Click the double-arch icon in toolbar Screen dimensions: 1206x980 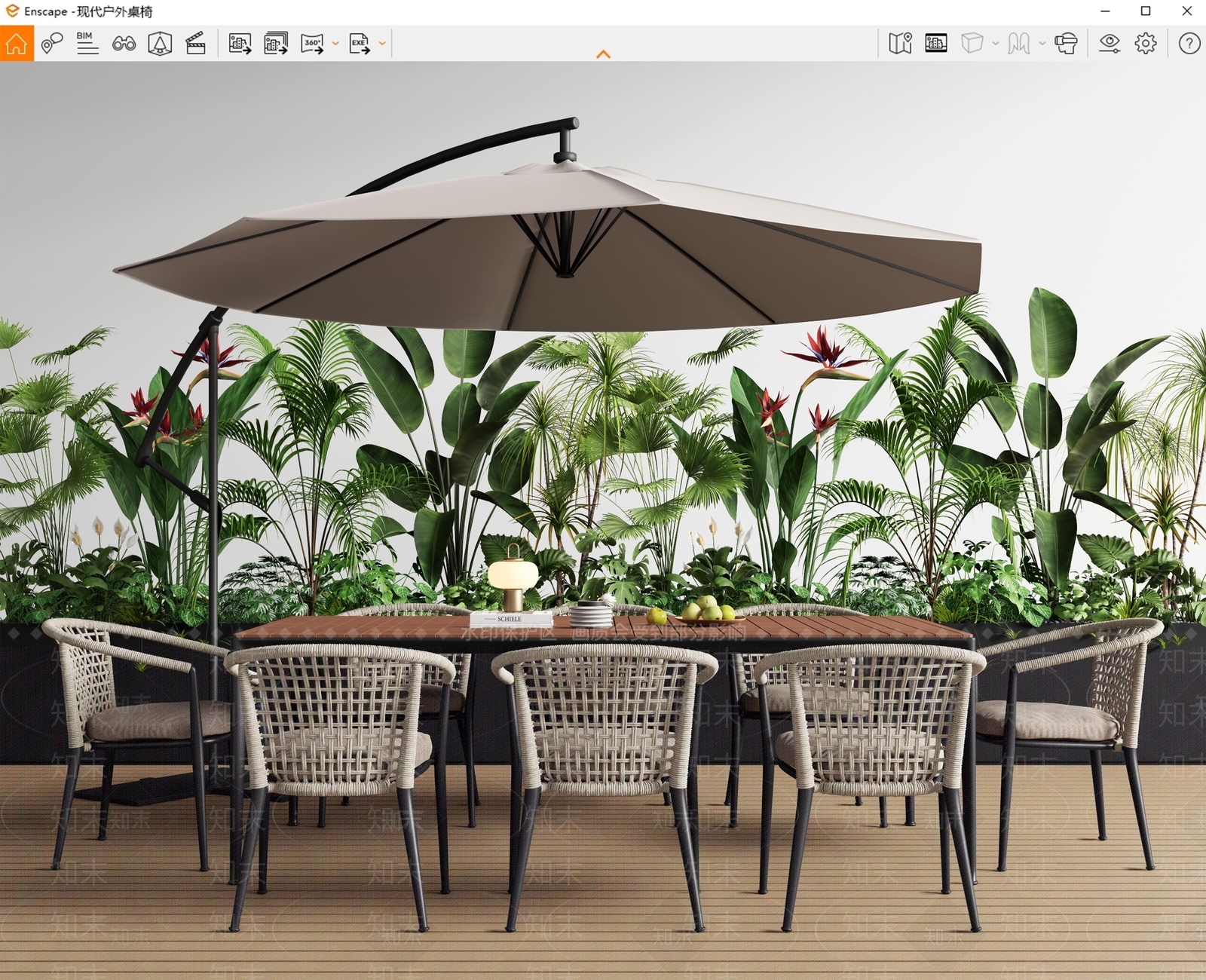click(1019, 44)
